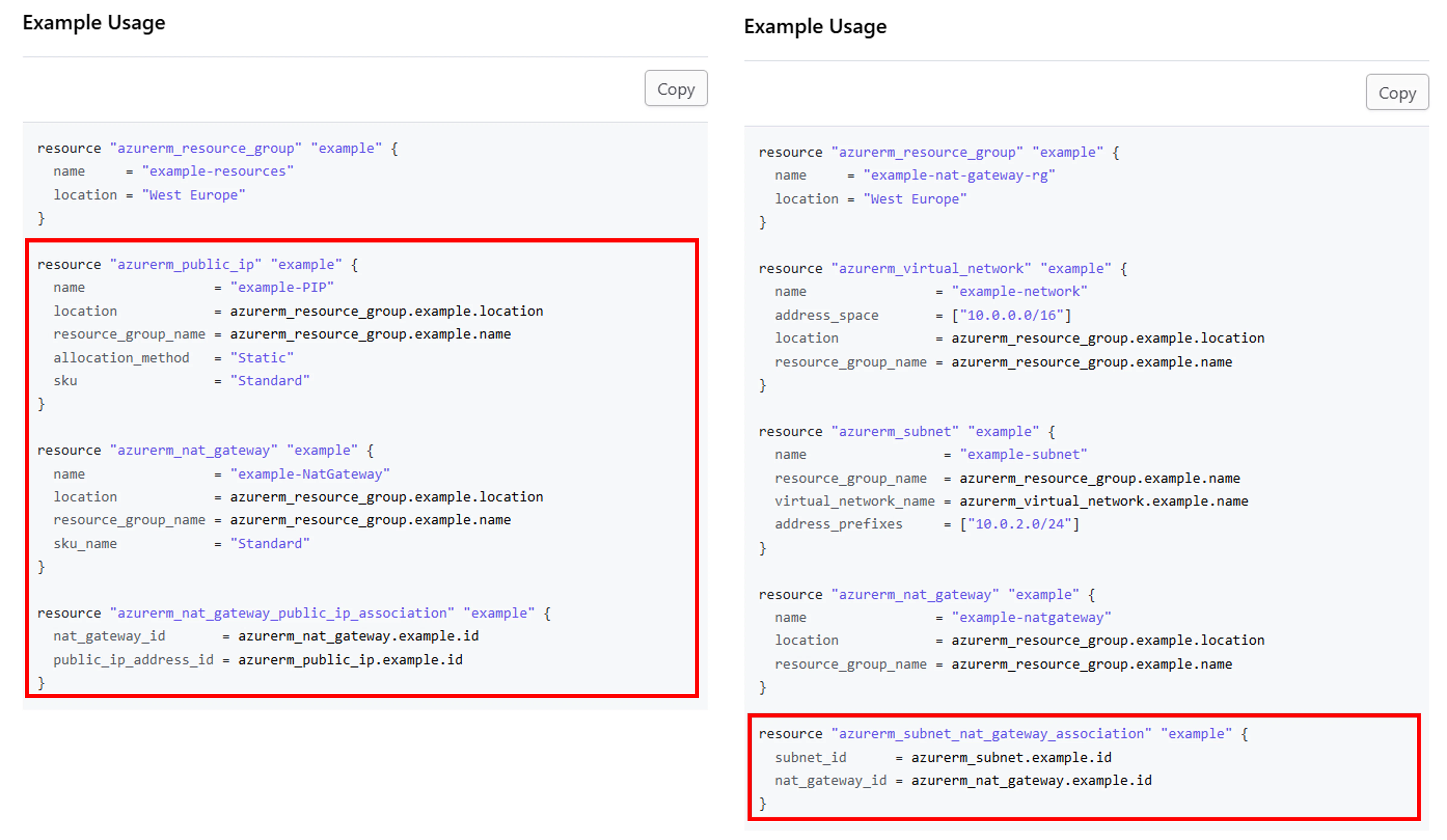Screen dimensions: 1447x840
Task: Click the "example-nat-gateway-rg" name value
Action: point(959,176)
